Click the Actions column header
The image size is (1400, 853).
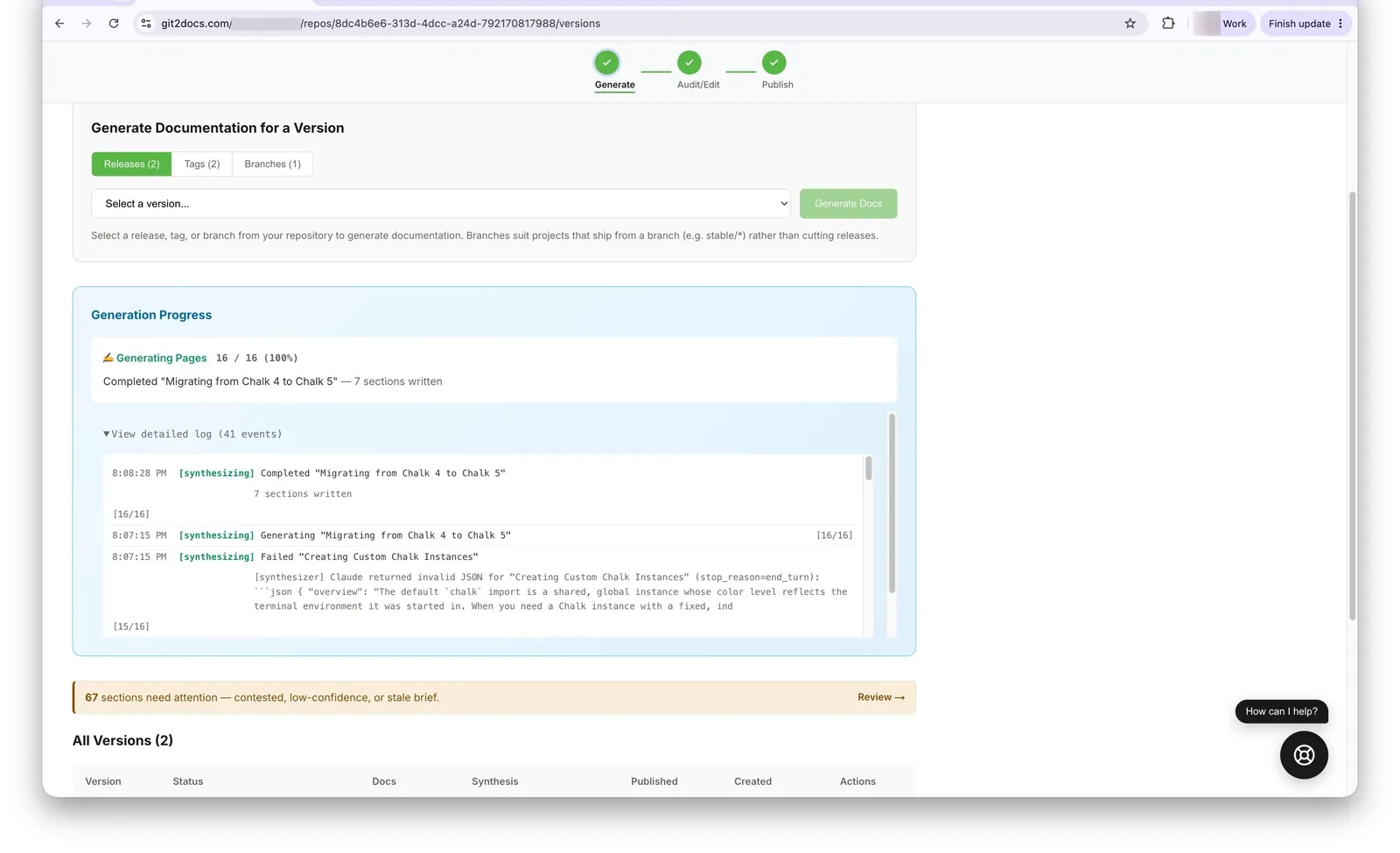pos(857,781)
